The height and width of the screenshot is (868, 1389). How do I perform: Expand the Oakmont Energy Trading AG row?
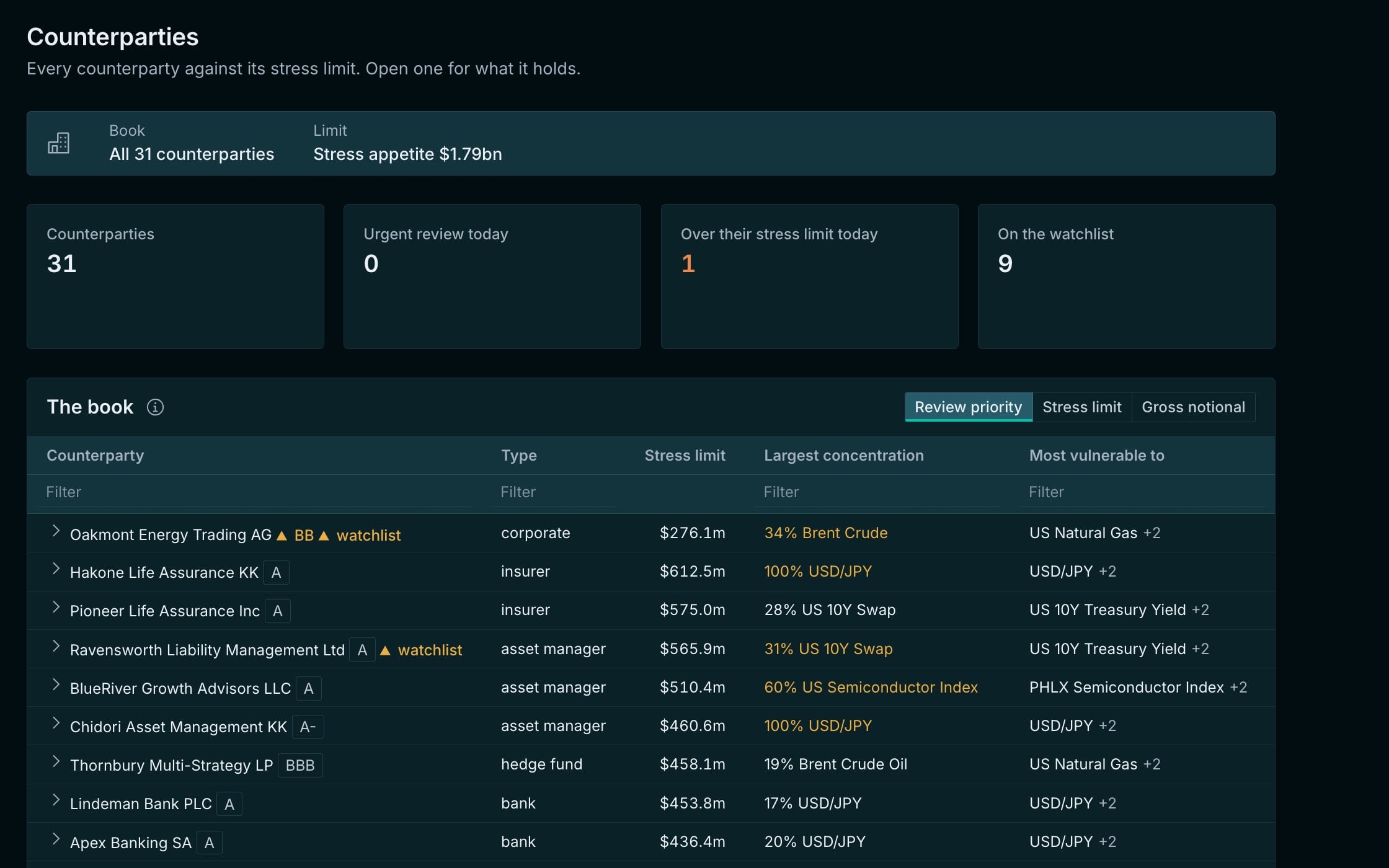pos(56,531)
